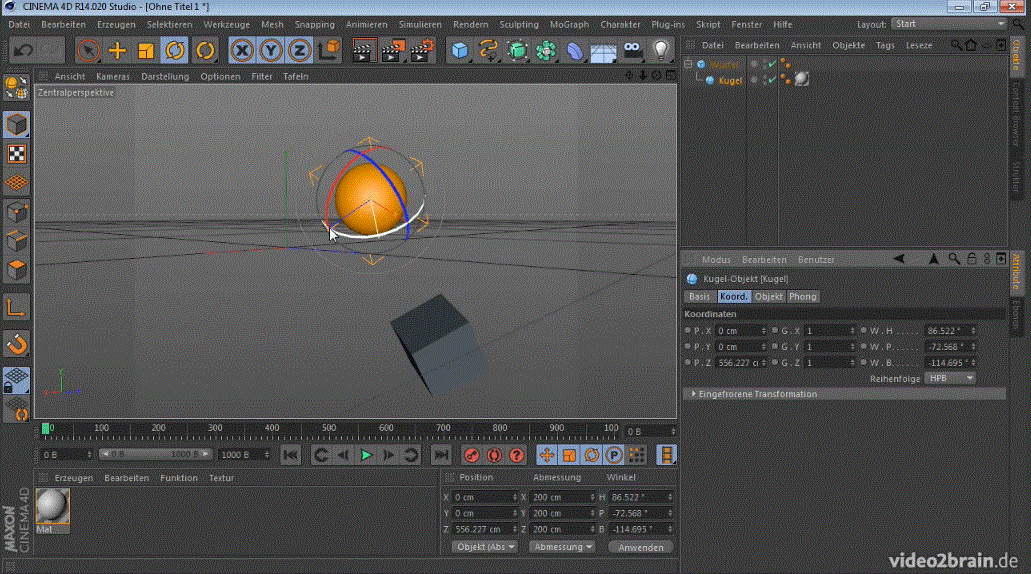Activate the Rotate tool in top toolbar
Viewport: 1031px width, 574px height.
(174, 51)
